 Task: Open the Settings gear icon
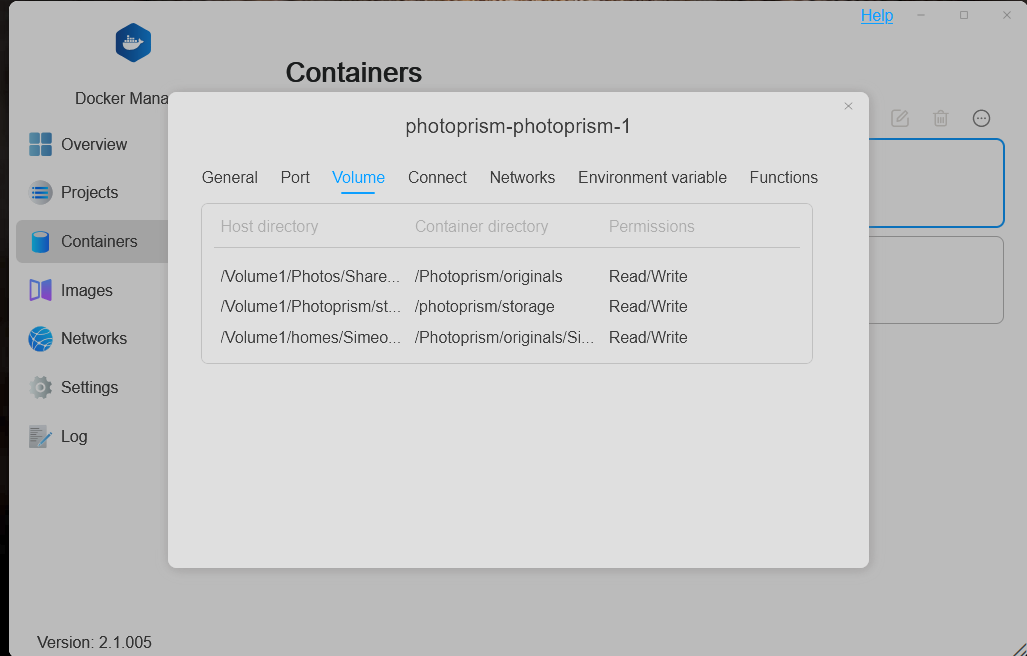click(41, 388)
